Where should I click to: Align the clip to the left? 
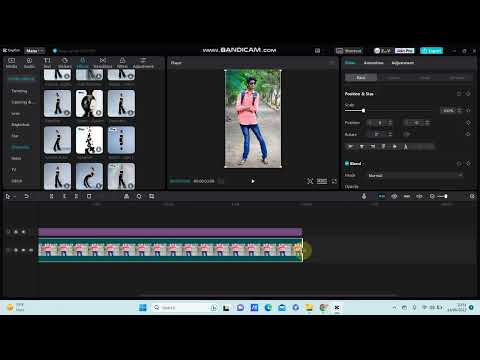(351, 146)
